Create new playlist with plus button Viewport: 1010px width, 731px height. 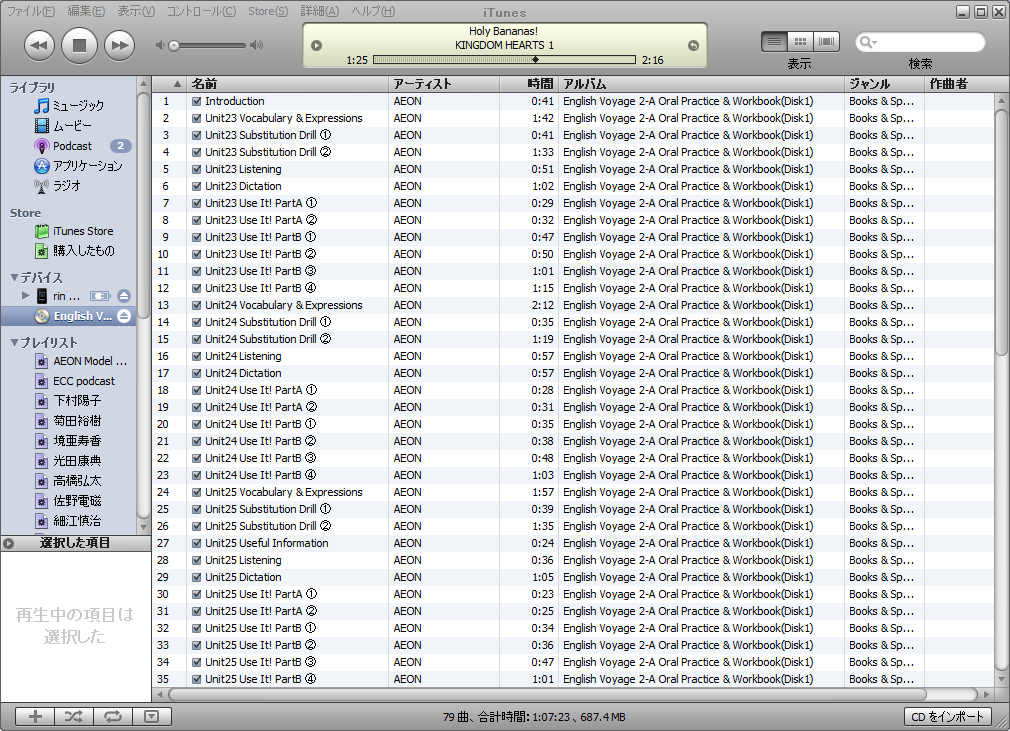35,716
